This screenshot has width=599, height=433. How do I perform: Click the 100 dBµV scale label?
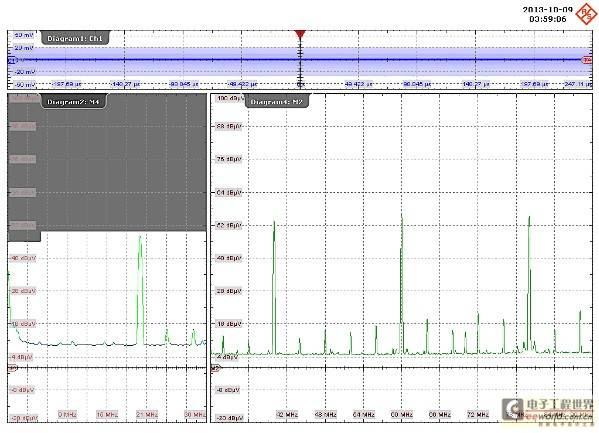228,98
